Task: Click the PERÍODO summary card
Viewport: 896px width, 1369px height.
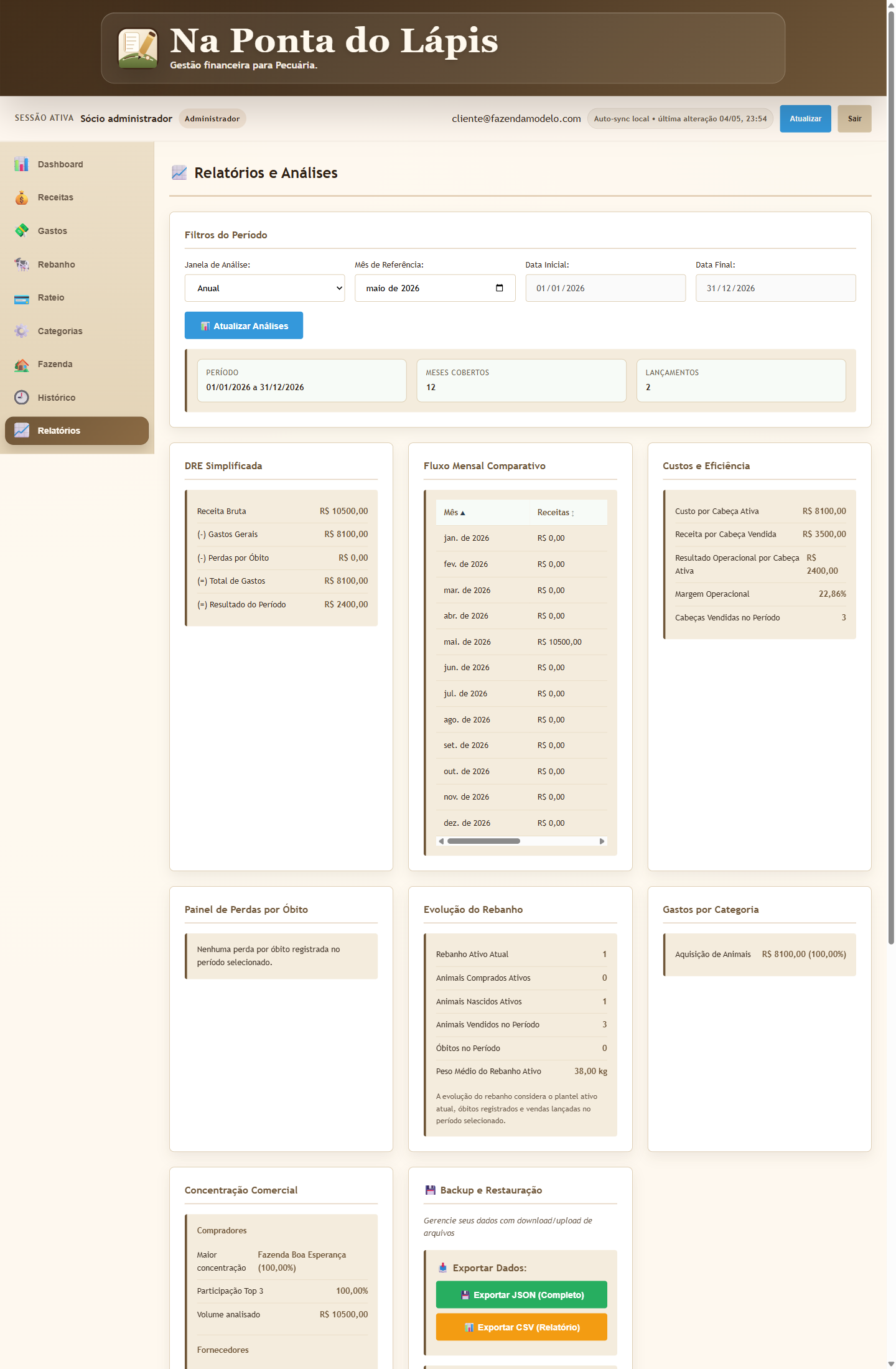Action: [302, 380]
